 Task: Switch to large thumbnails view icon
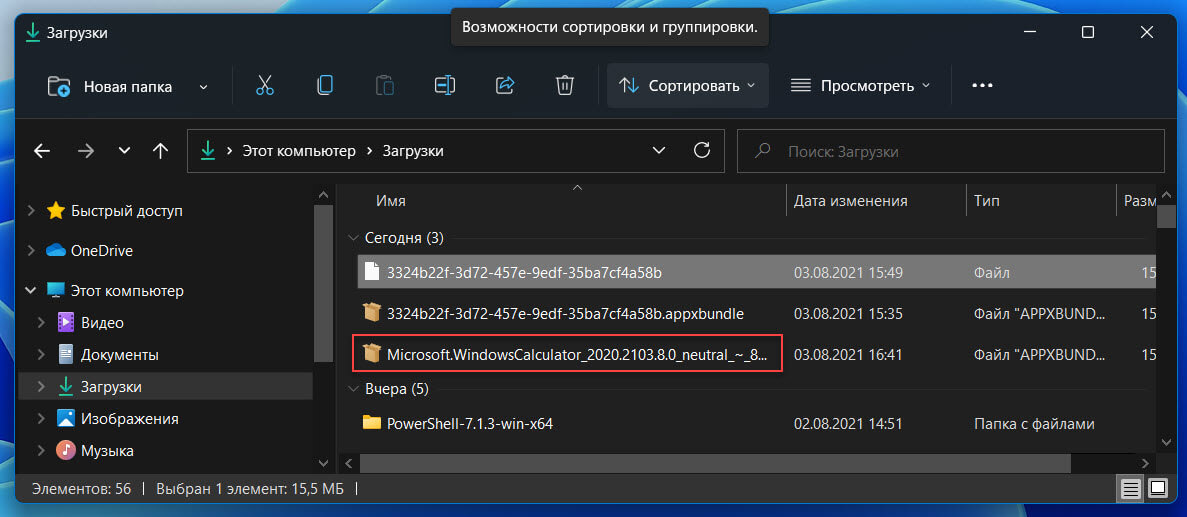[1157, 489]
